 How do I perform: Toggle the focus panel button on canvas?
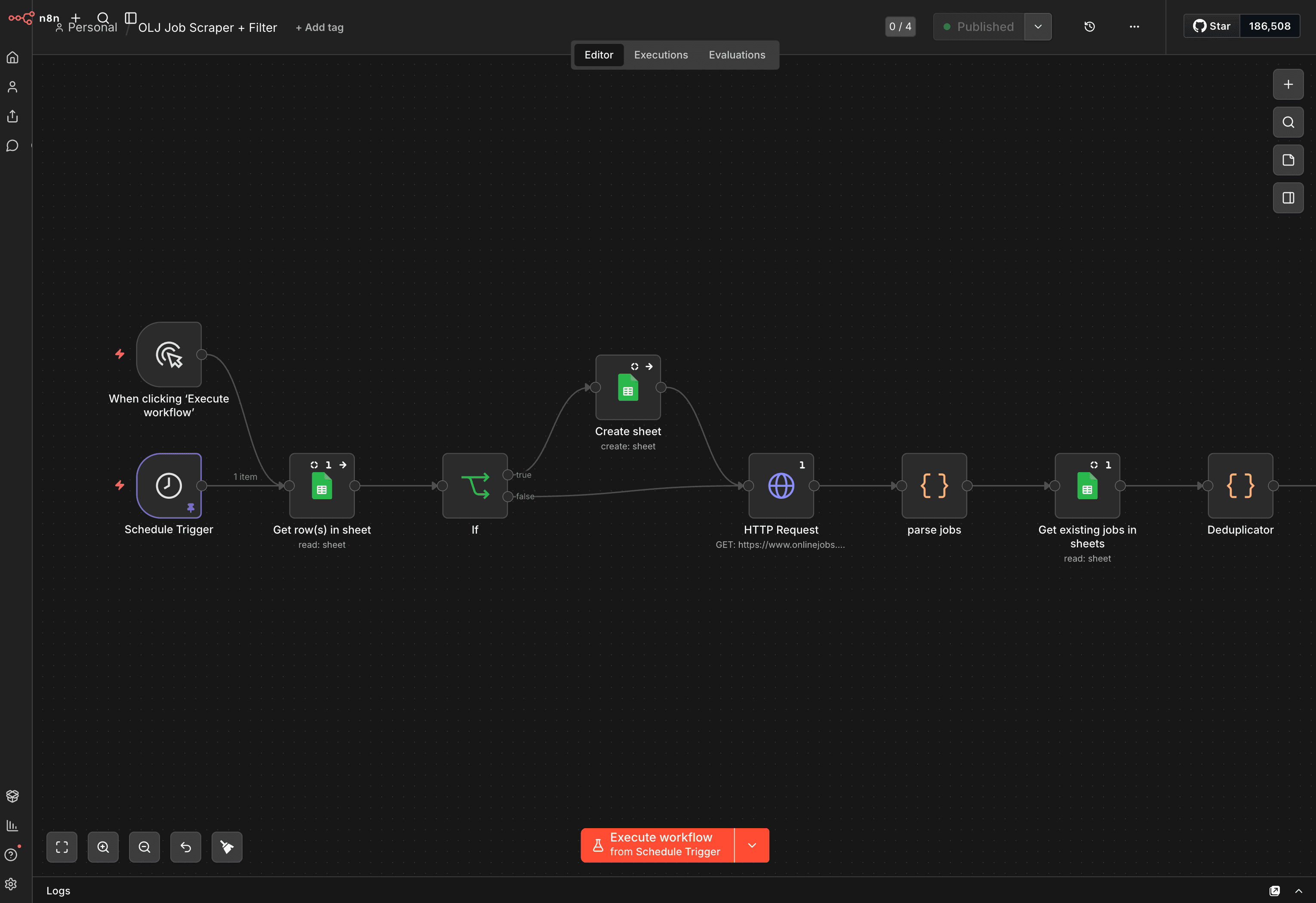click(x=1288, y=198)
